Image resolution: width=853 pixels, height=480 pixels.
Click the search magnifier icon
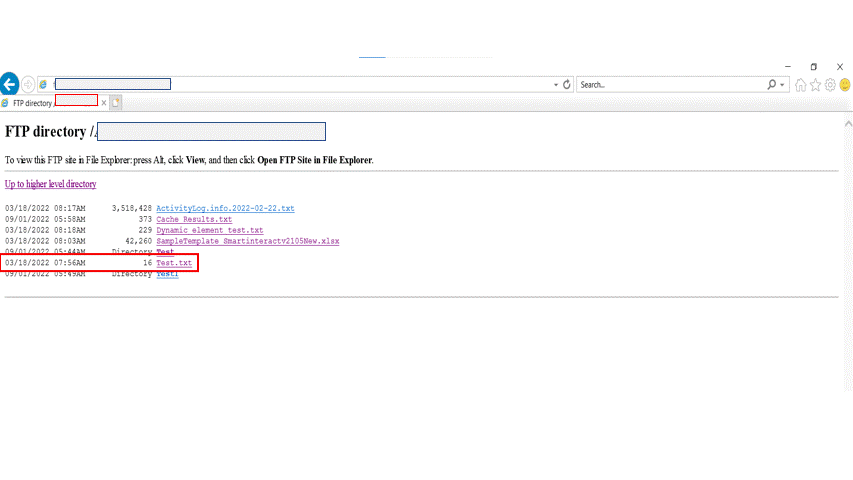pyautogui.click(x=771, y=85)
